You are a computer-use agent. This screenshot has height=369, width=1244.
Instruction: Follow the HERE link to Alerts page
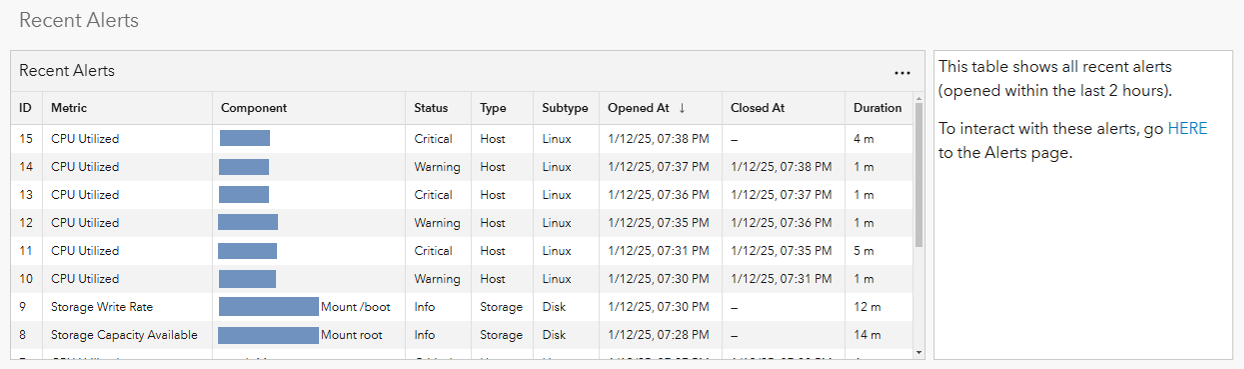pos(1187,128)
